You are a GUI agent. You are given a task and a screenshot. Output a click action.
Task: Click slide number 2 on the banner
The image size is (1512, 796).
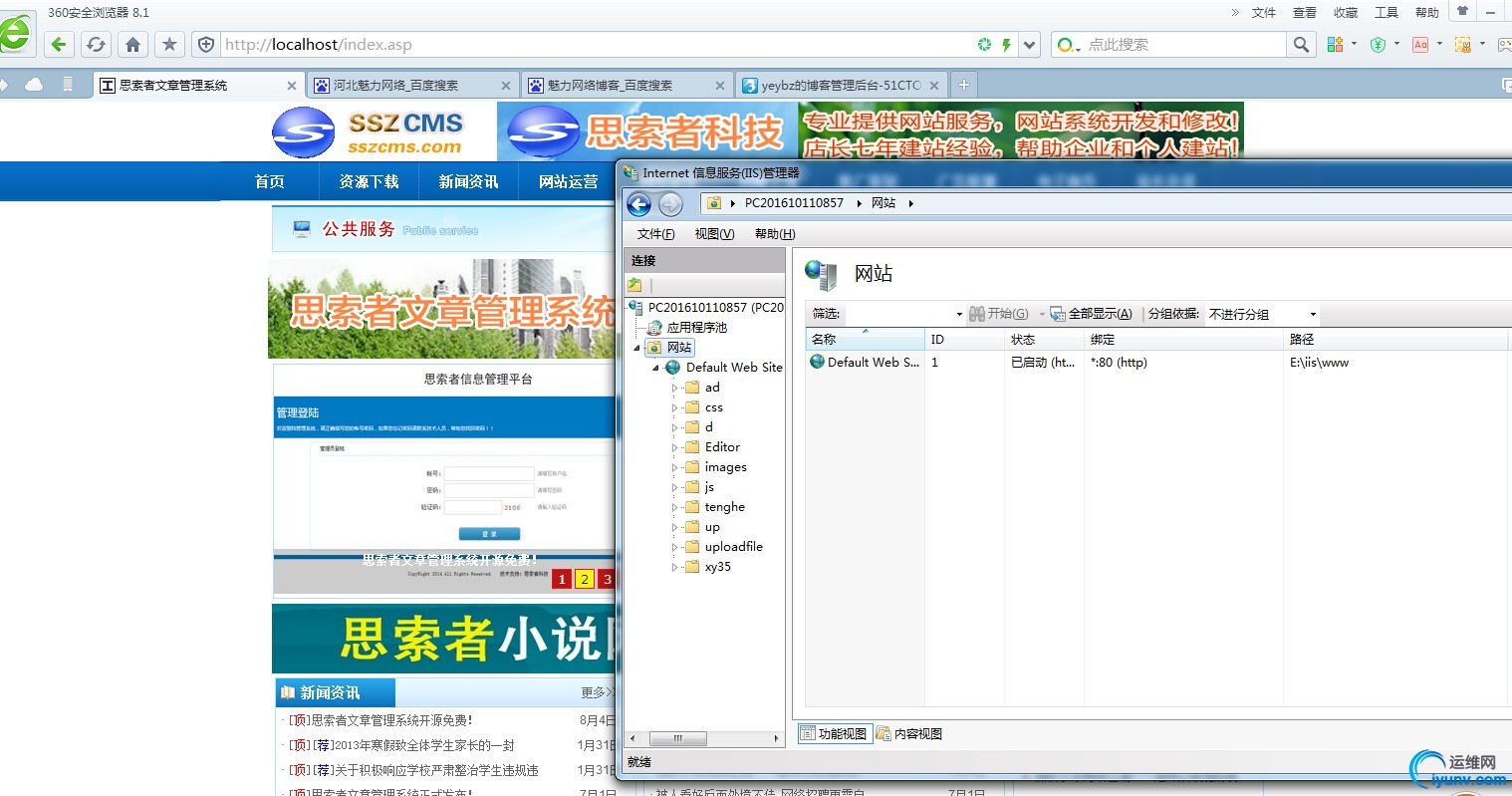(x=585, y=579)
